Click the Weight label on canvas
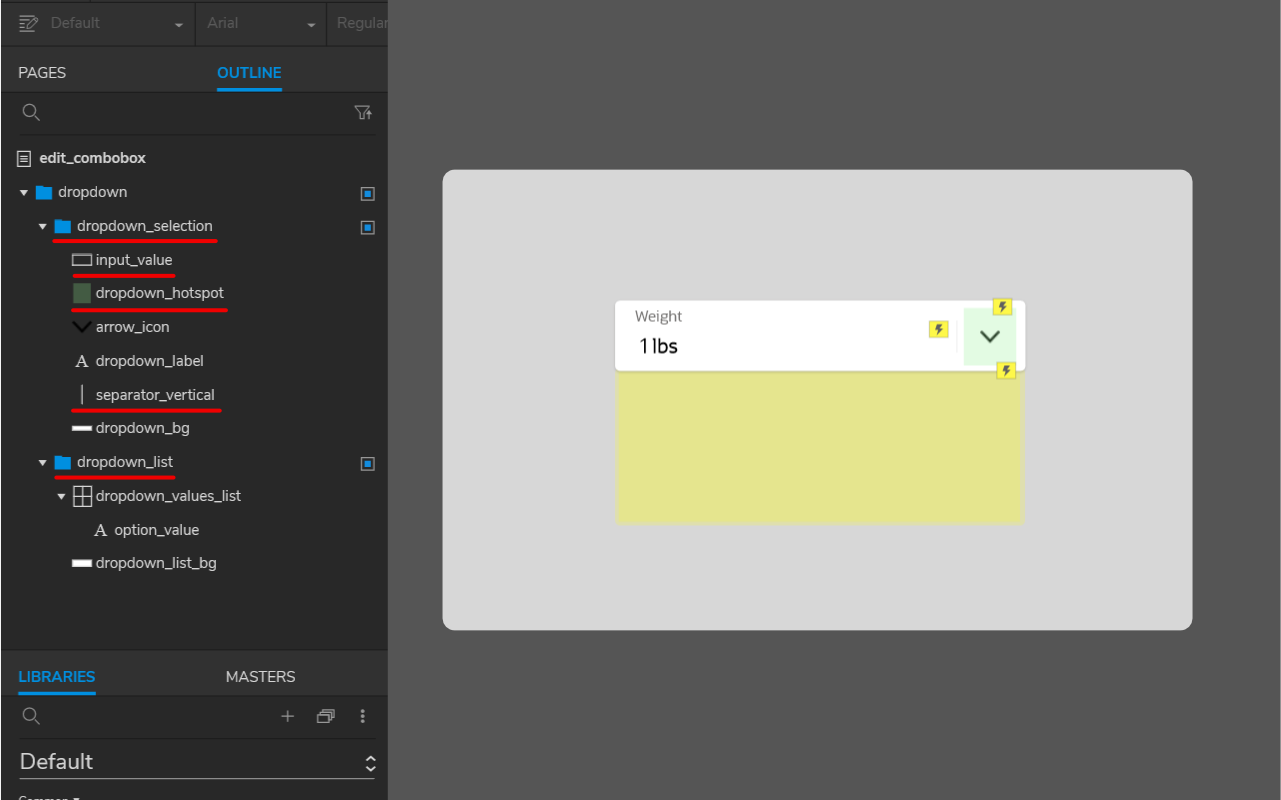 click(659, 317)
